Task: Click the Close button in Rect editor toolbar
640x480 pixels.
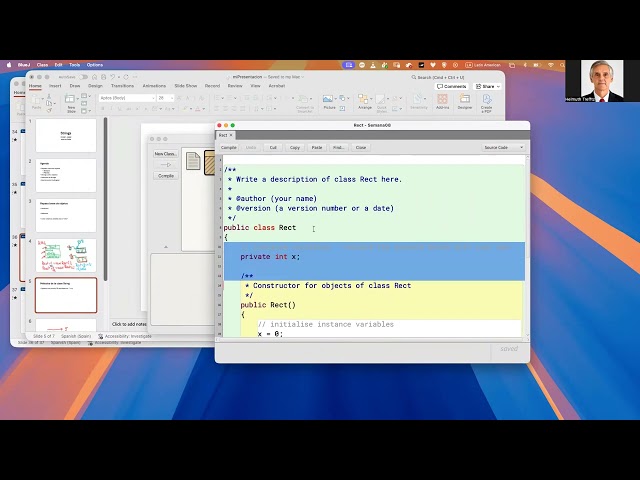Action: (361, 147)
